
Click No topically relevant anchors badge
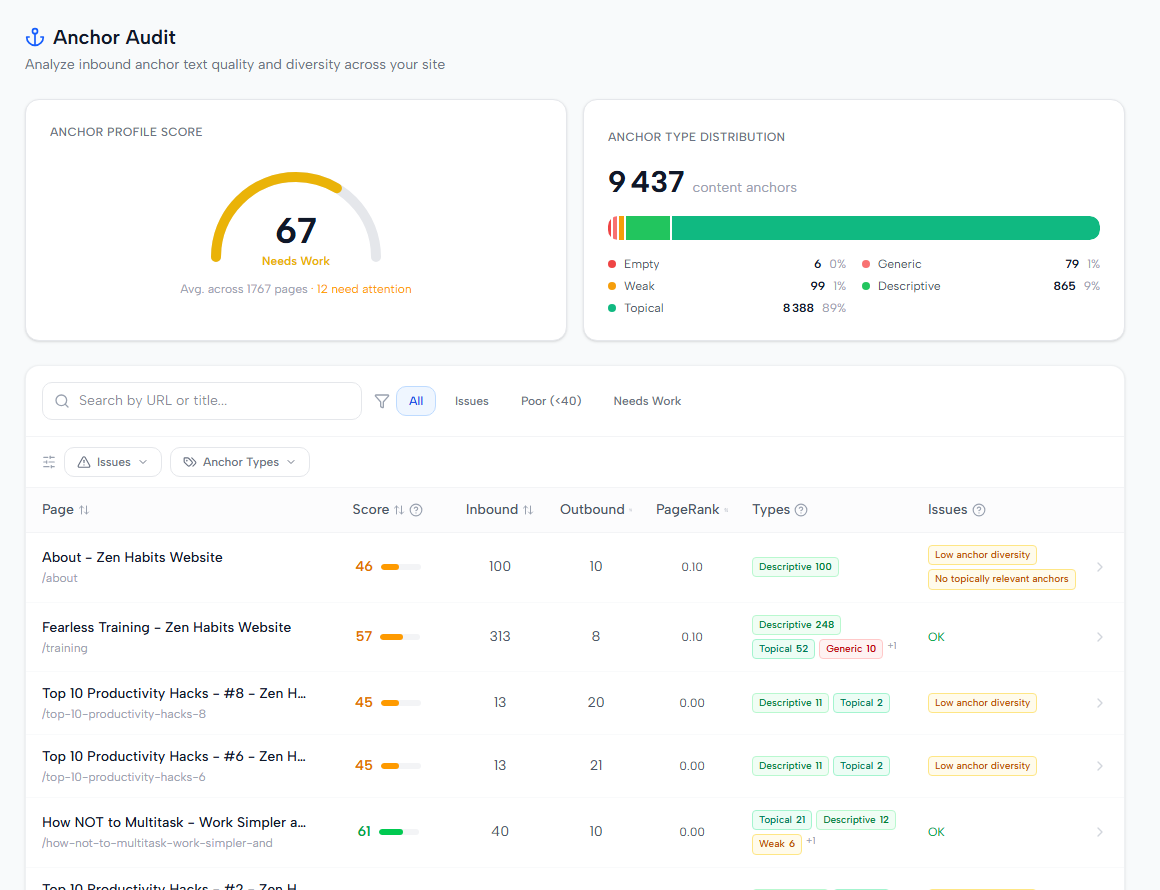coord(1002,579)
